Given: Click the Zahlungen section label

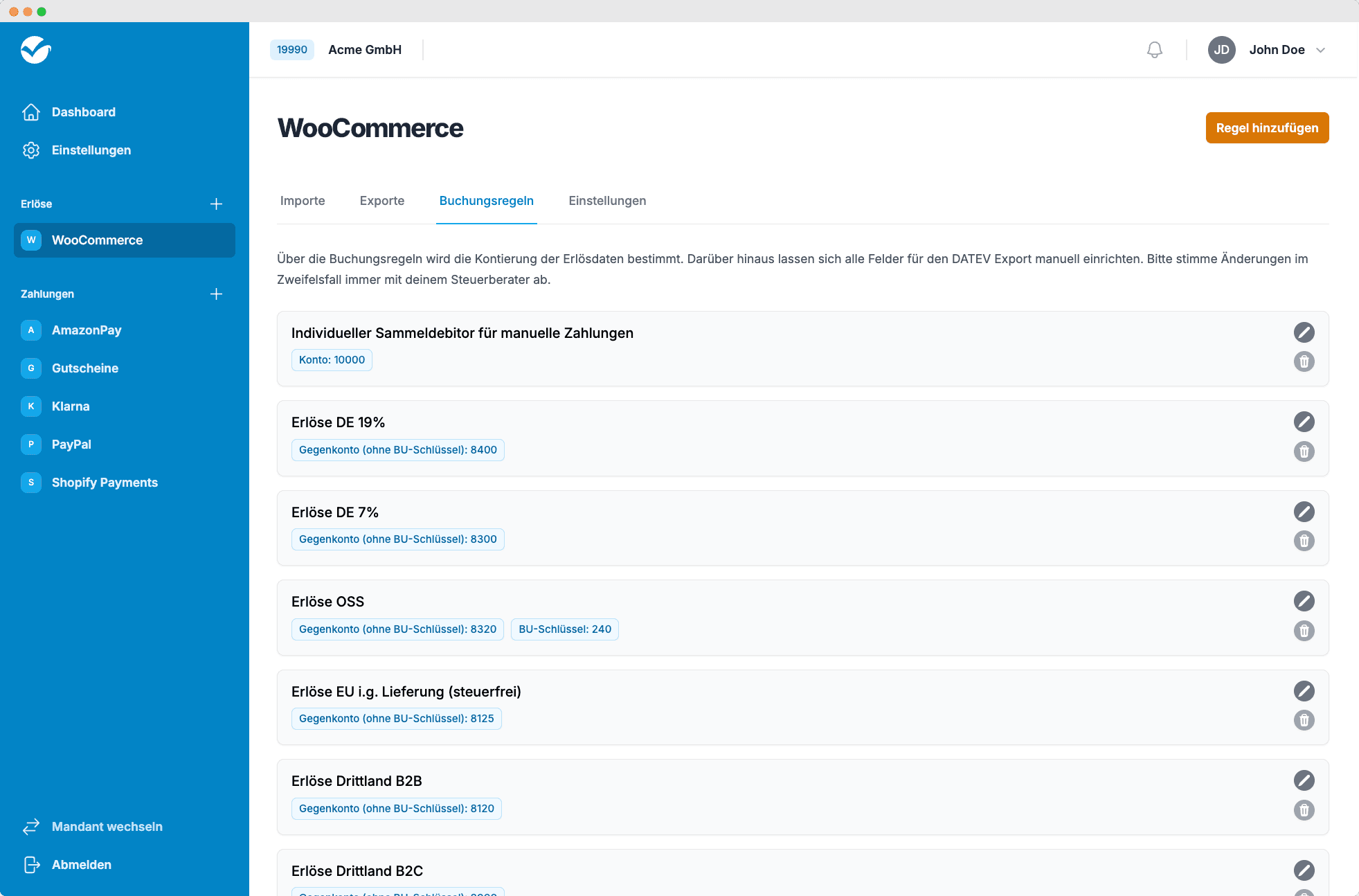Looking at the screenshot, I should (47, 294).
